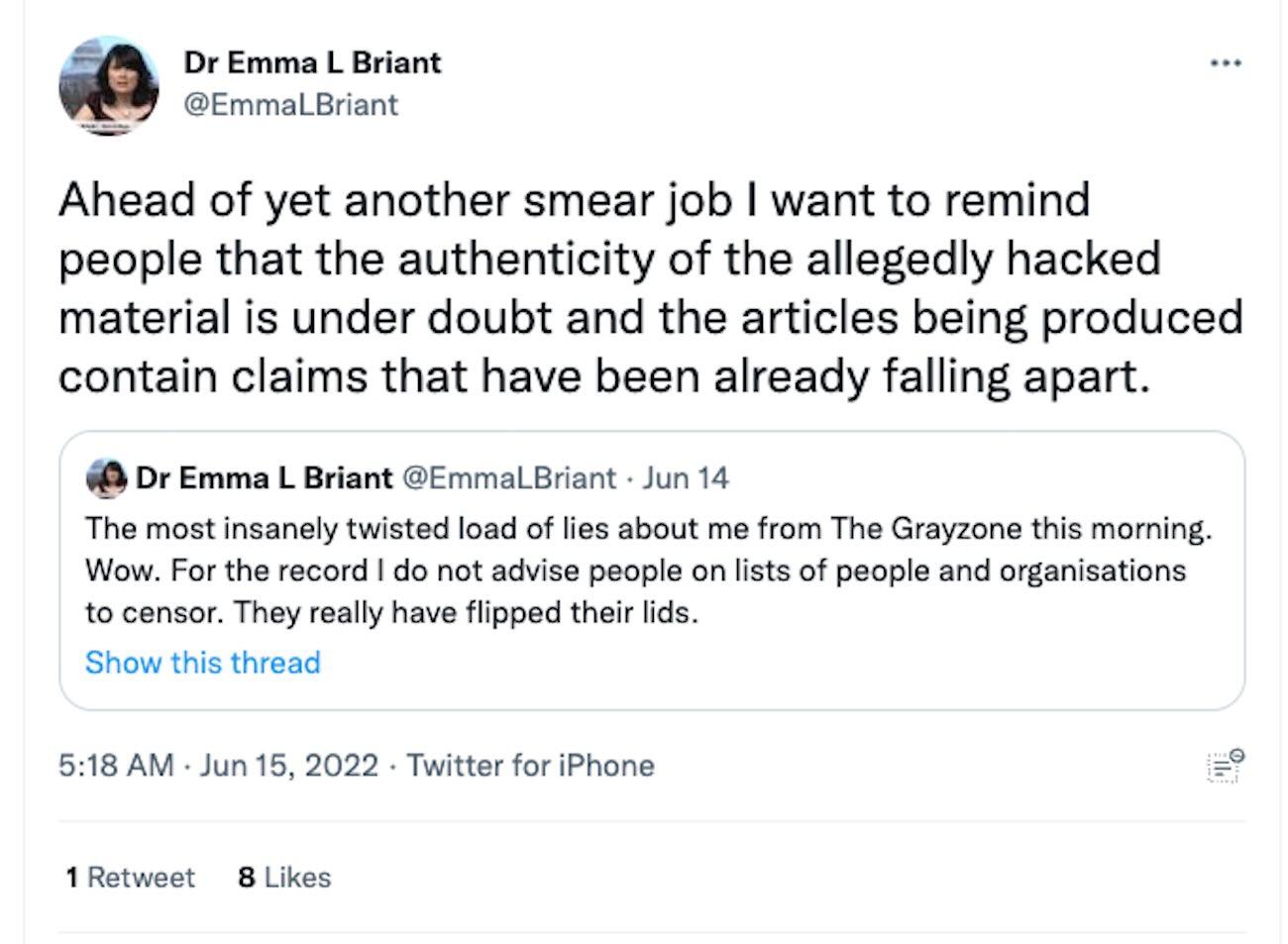
Task: Click the Twitter for iPhone source label
Action: tap(530, 766)
